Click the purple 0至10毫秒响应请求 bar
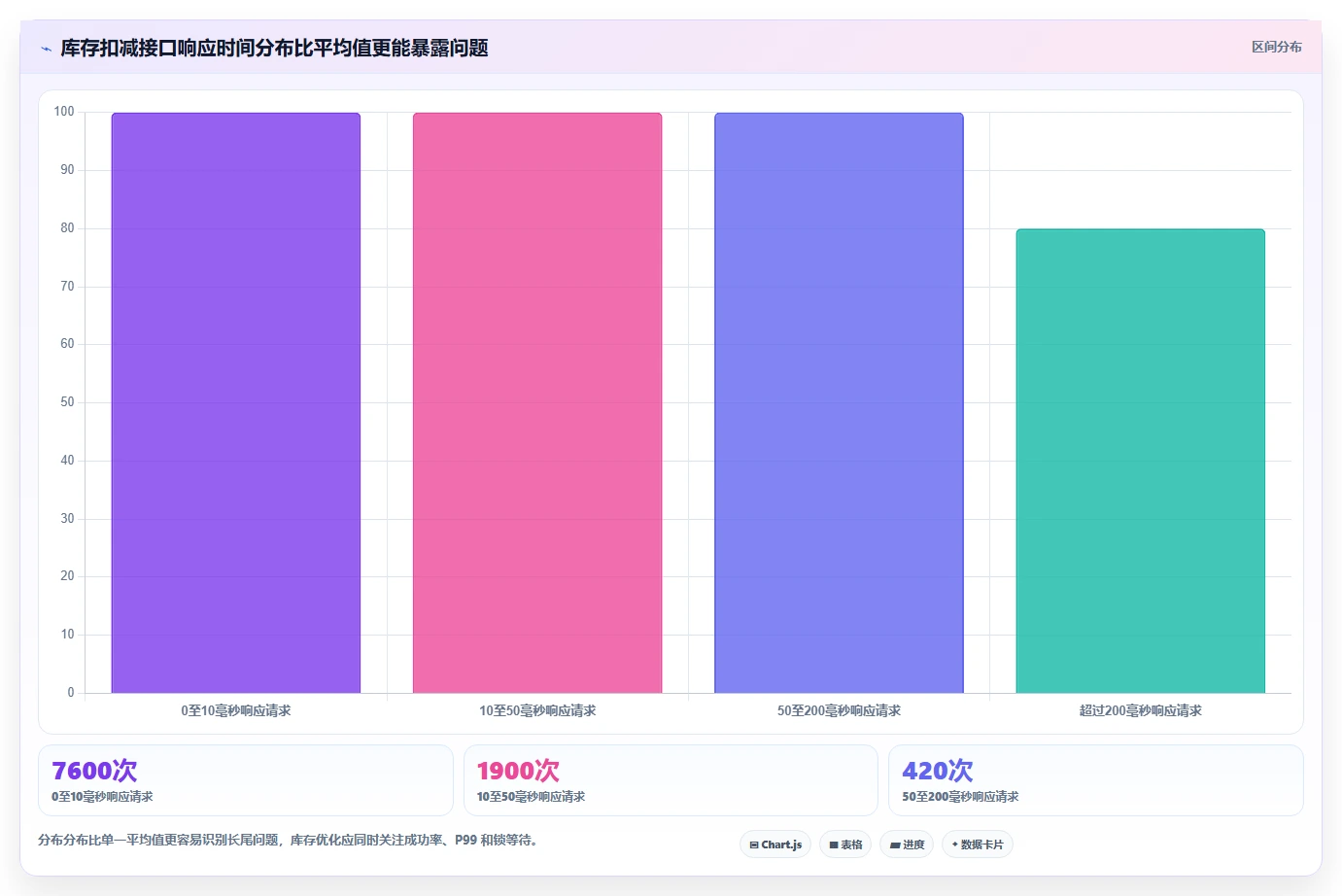1342x896 pixels. (x=236, y=403)
